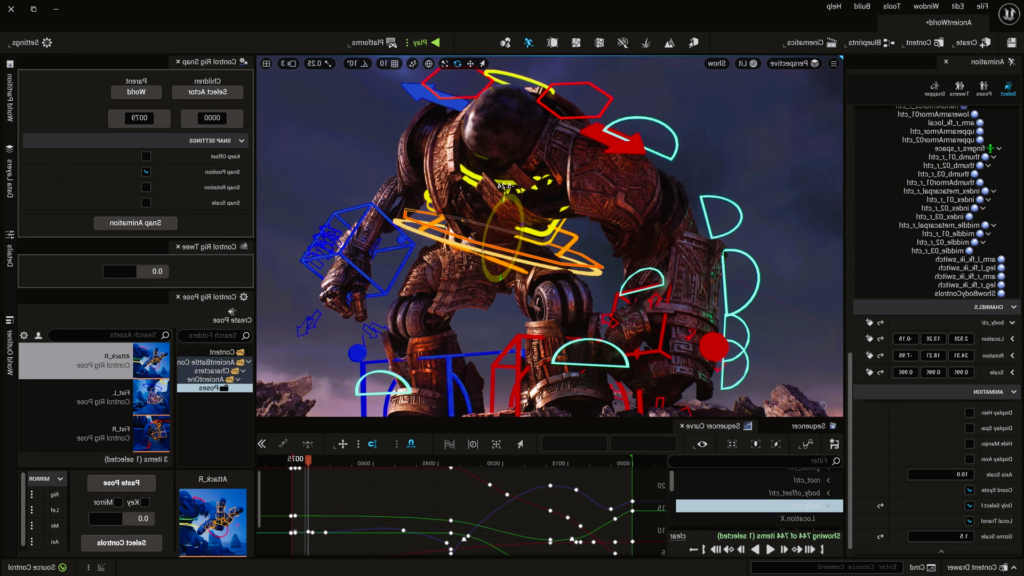Adjust the Control Rig Tween slider
Image resolution: width=1024 pixels, height=576 pixels.
(135, 271)
